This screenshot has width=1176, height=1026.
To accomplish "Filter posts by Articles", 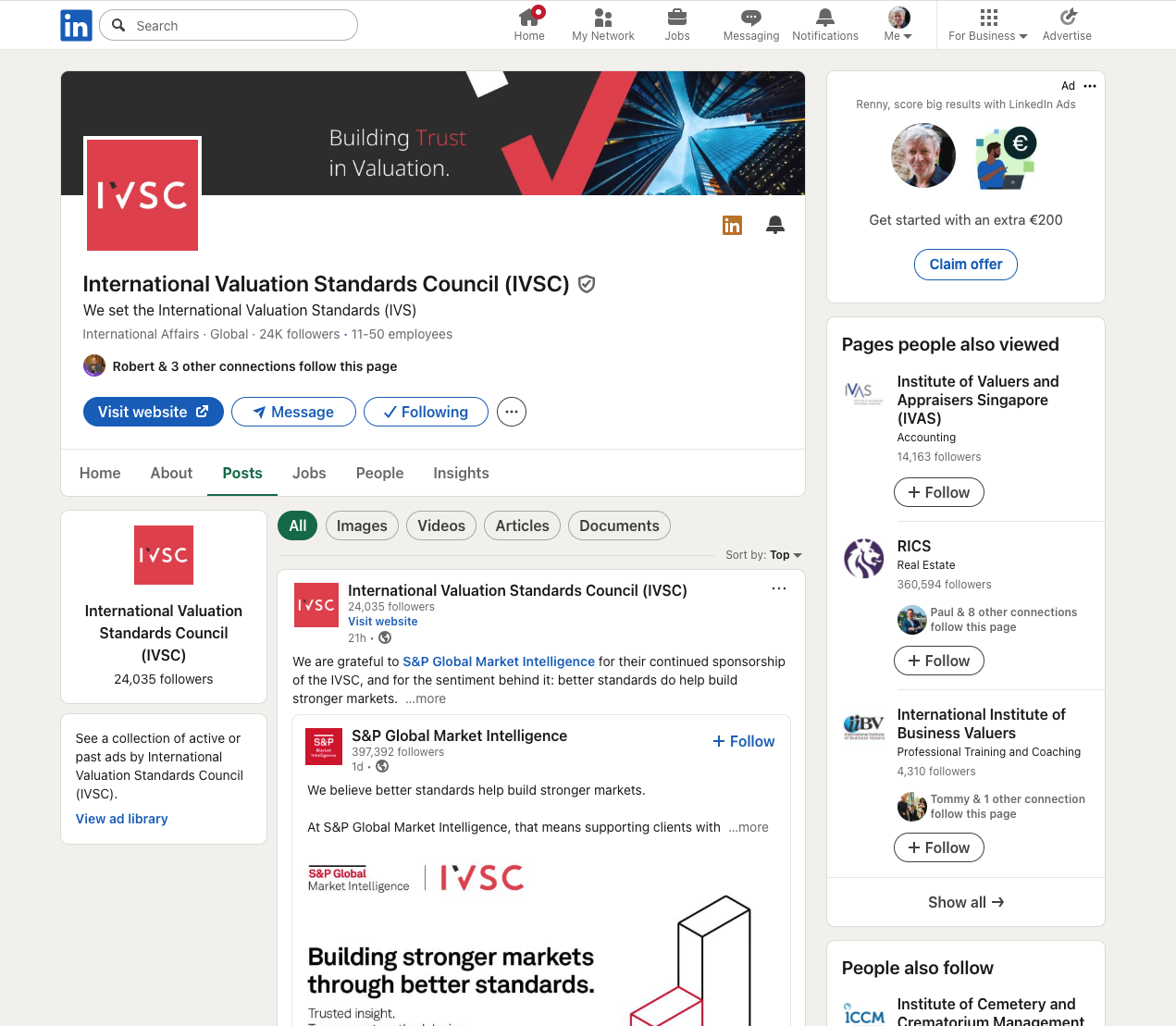I will 523,525.
